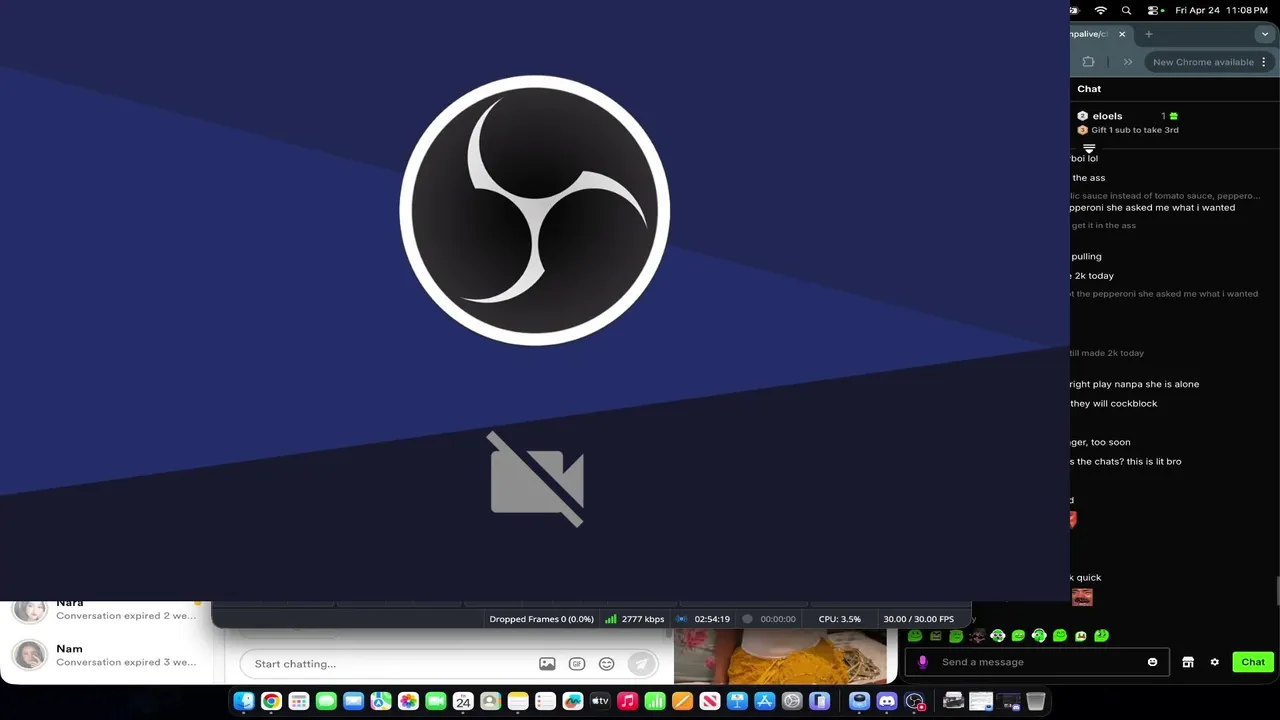Viewport: 1280px width, 720px height.
Task: Select the headphones-wearing green emote
Action: click(1039, 635)
